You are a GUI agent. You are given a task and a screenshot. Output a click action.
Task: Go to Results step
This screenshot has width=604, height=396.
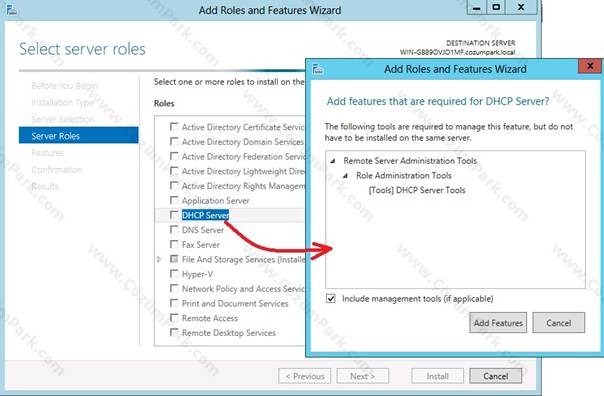click(x=45, y=186)
